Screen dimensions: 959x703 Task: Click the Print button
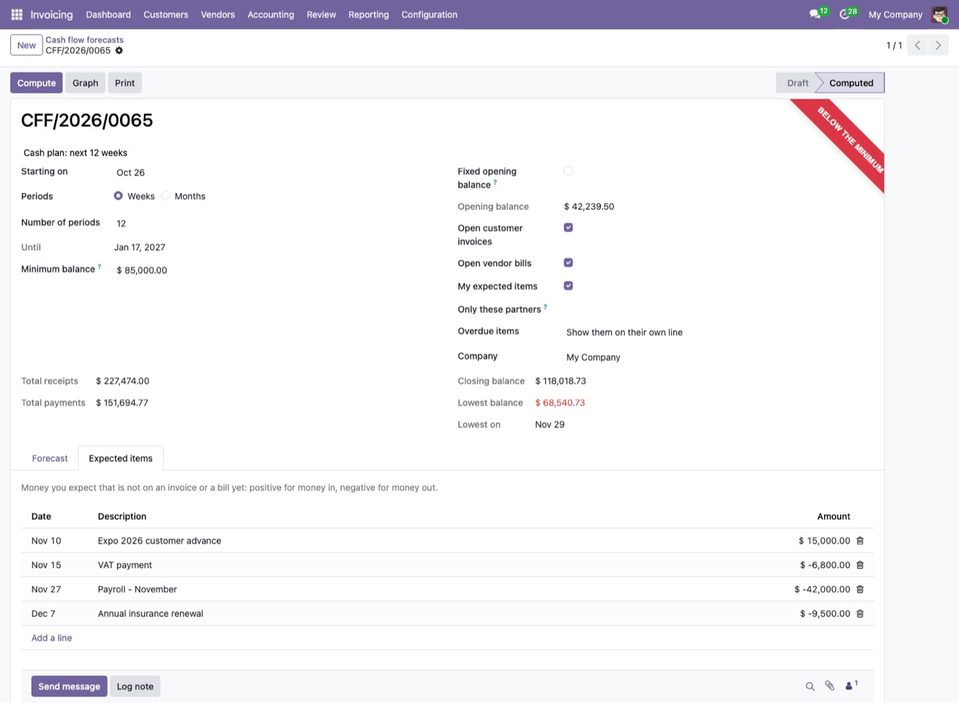125,83
